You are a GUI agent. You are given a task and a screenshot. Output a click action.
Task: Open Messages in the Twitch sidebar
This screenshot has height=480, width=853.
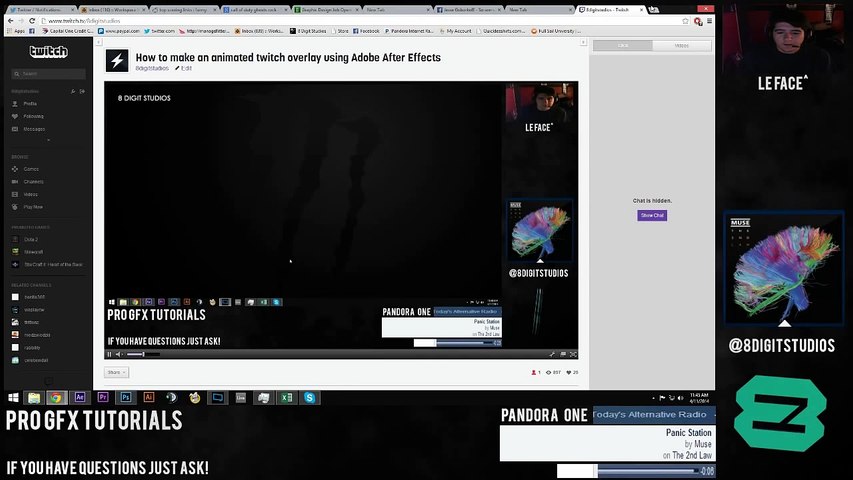[x=34, y=129]
